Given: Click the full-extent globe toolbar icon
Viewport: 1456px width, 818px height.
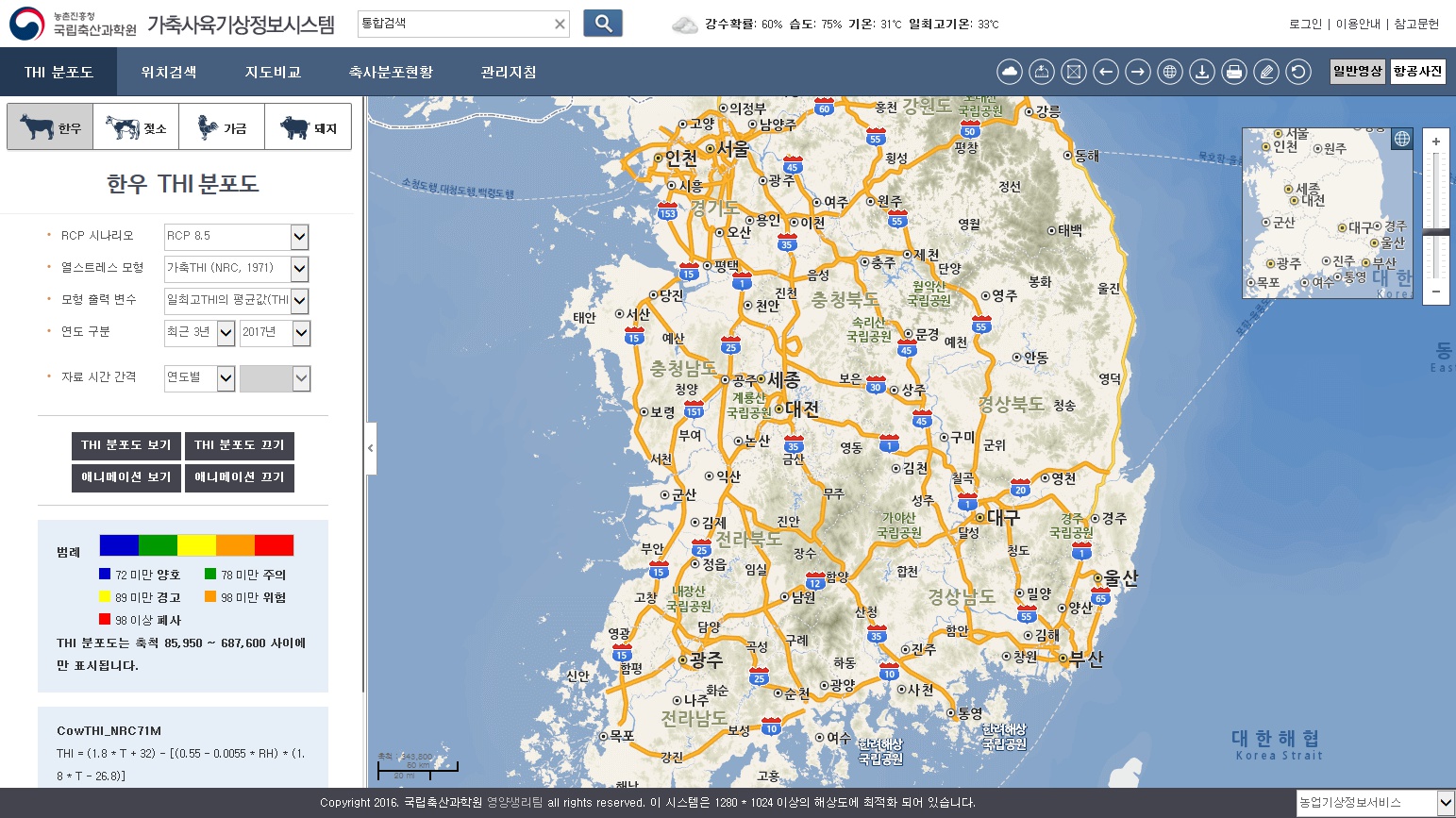Looking at the screenshot, I should pyautogui.click(x=1170, y=72).
